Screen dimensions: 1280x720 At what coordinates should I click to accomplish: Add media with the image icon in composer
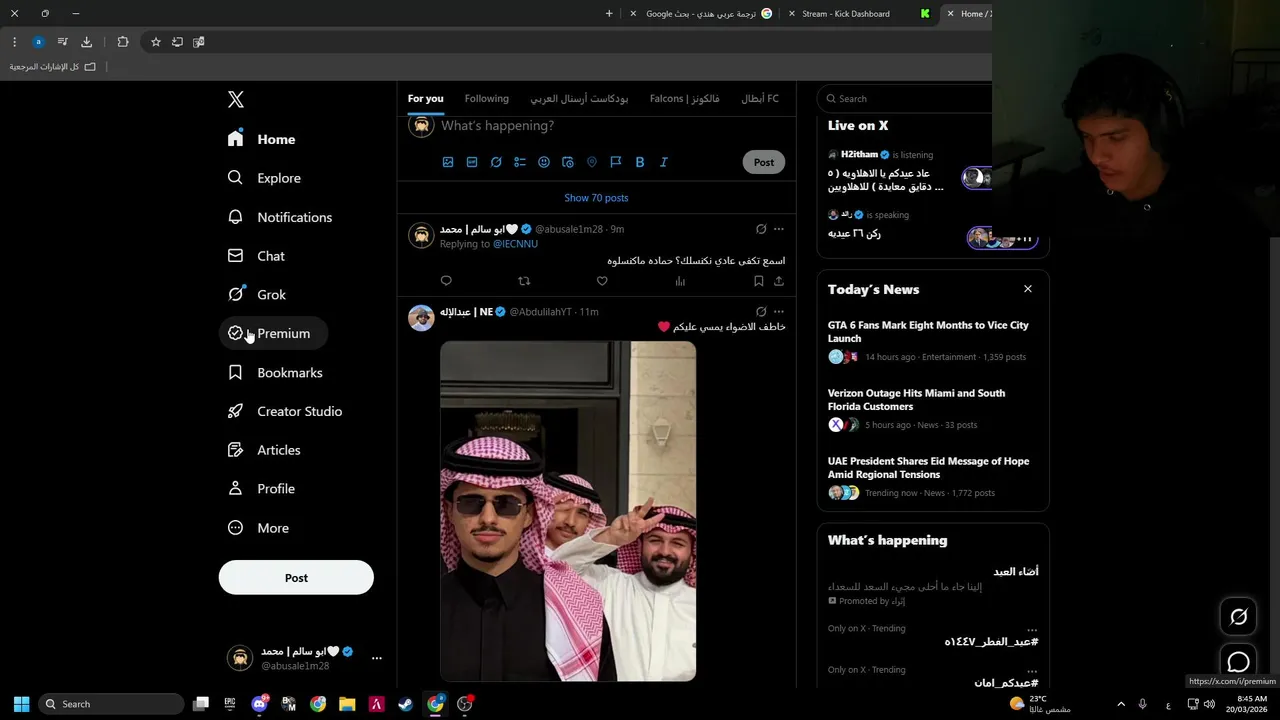(448, 162)
